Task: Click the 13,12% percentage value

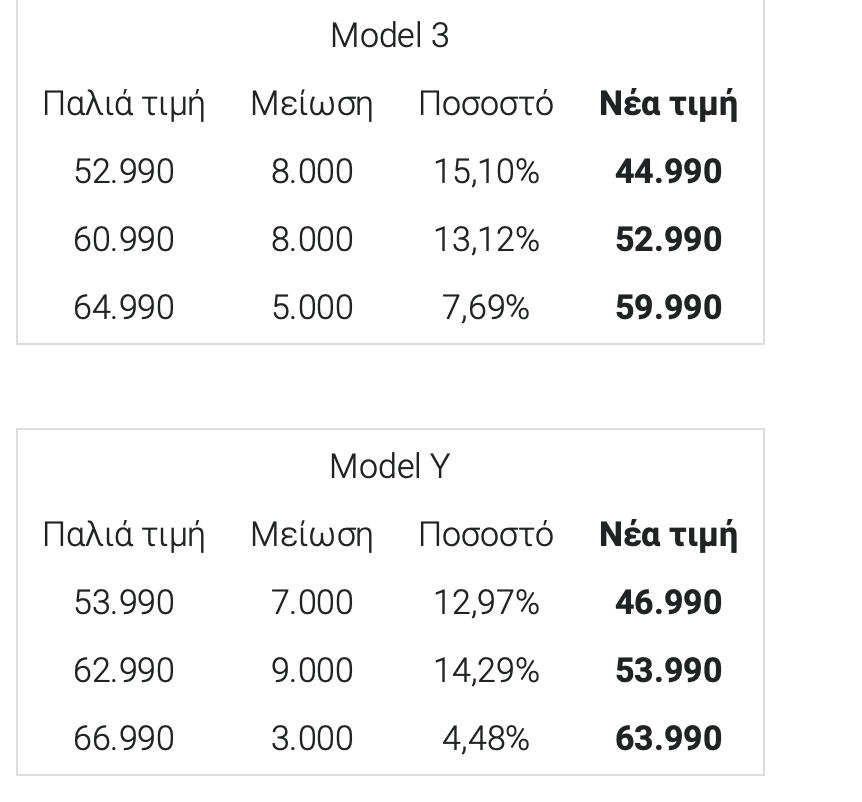Action: click(x=486, y=240)
